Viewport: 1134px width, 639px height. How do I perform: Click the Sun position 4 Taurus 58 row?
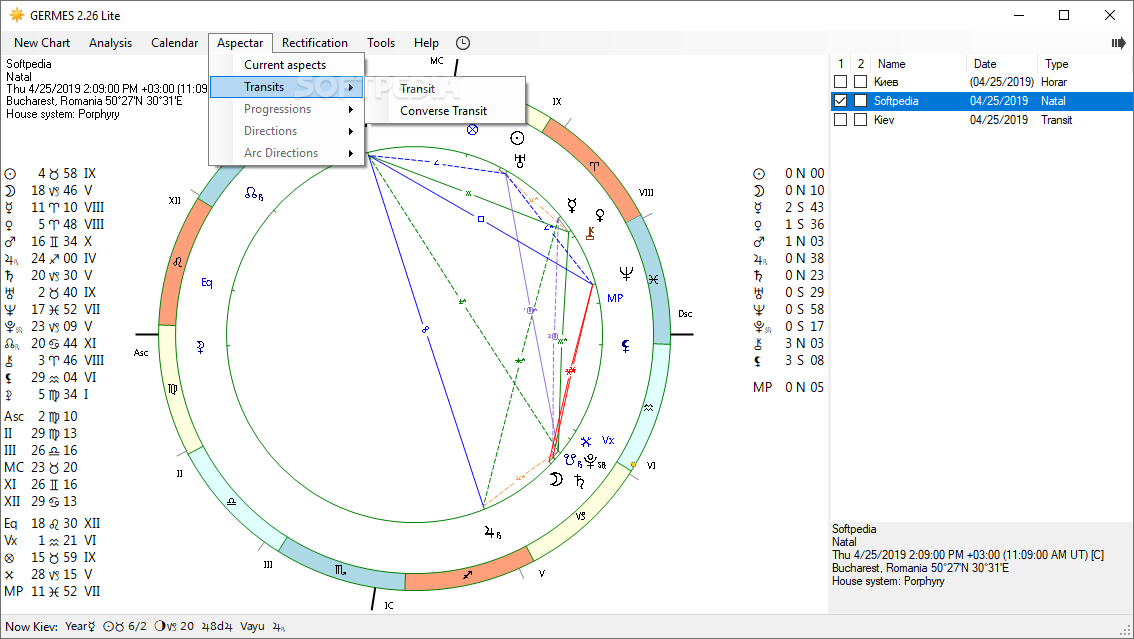51,173
